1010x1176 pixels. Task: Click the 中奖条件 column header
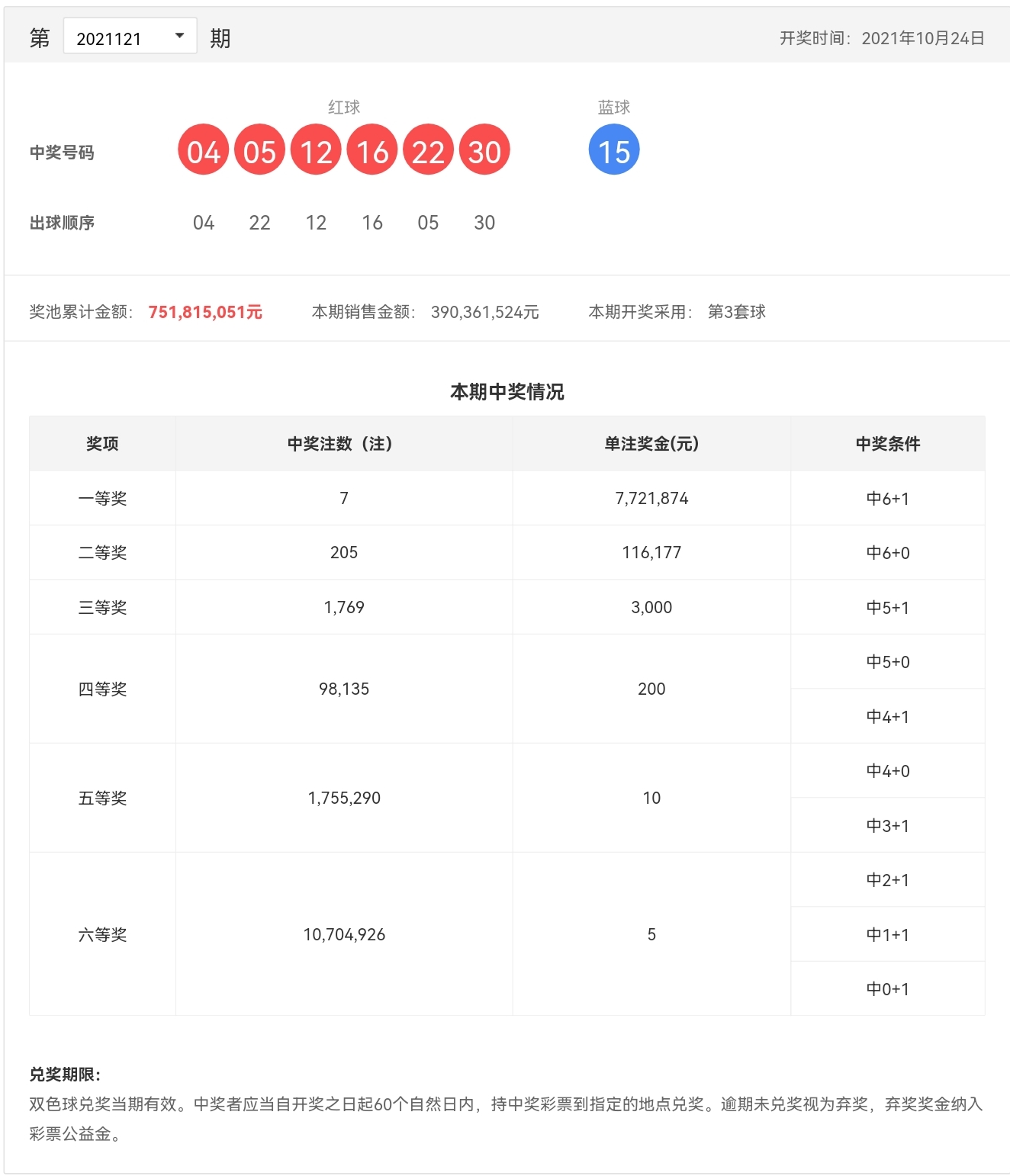click(x=888, y=443)
